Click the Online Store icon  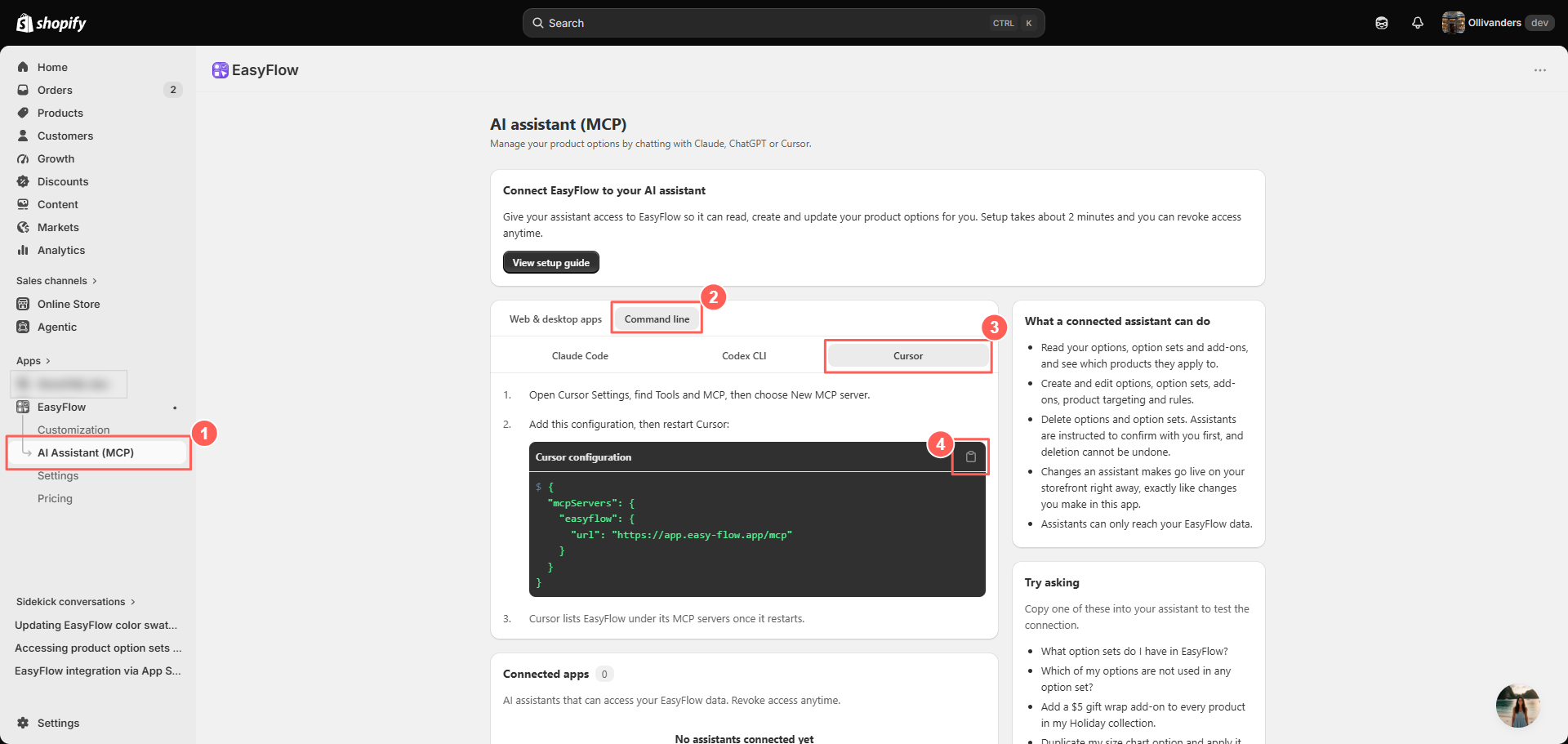[23, 304]
